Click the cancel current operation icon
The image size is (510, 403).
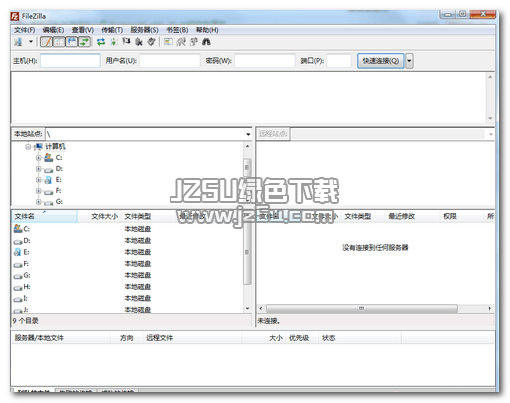coord(126,41)
